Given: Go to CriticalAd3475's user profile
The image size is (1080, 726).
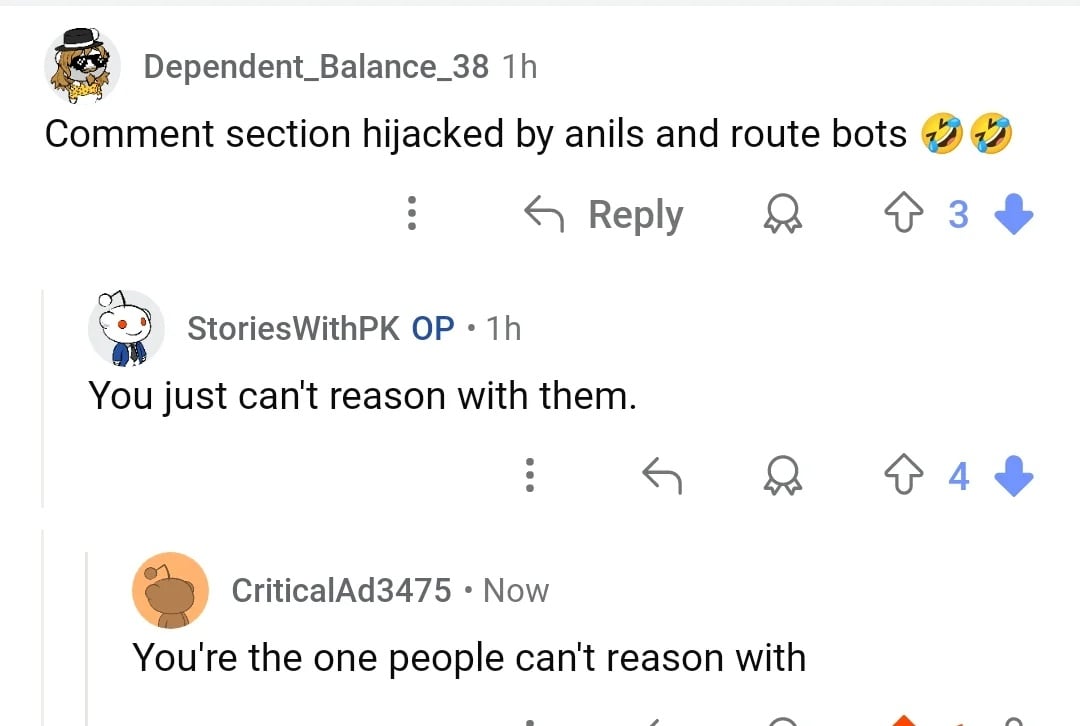Looking at the screenshot, I should tap(341, 590).
